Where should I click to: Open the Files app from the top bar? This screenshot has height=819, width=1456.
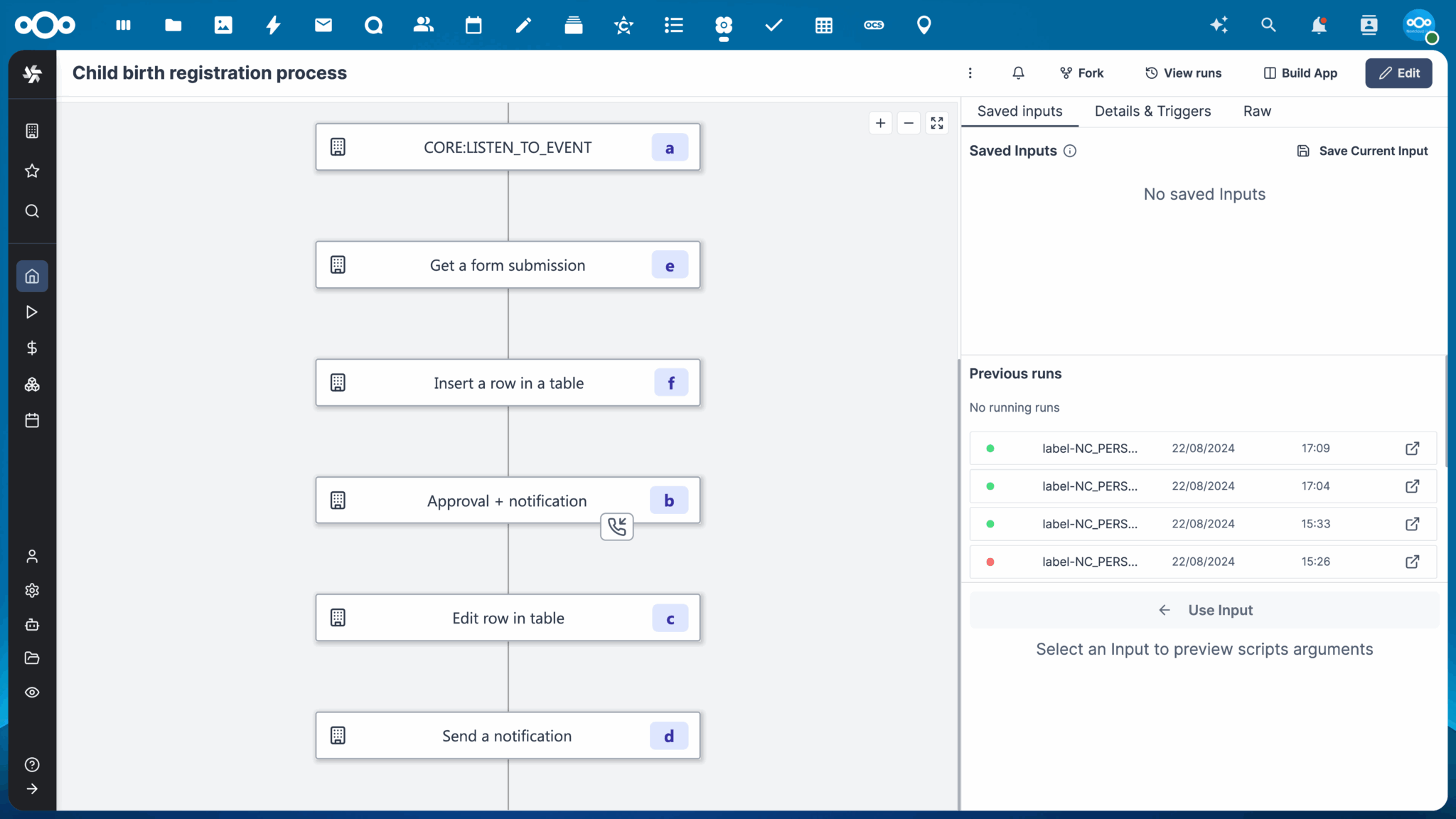coord(173,25)
